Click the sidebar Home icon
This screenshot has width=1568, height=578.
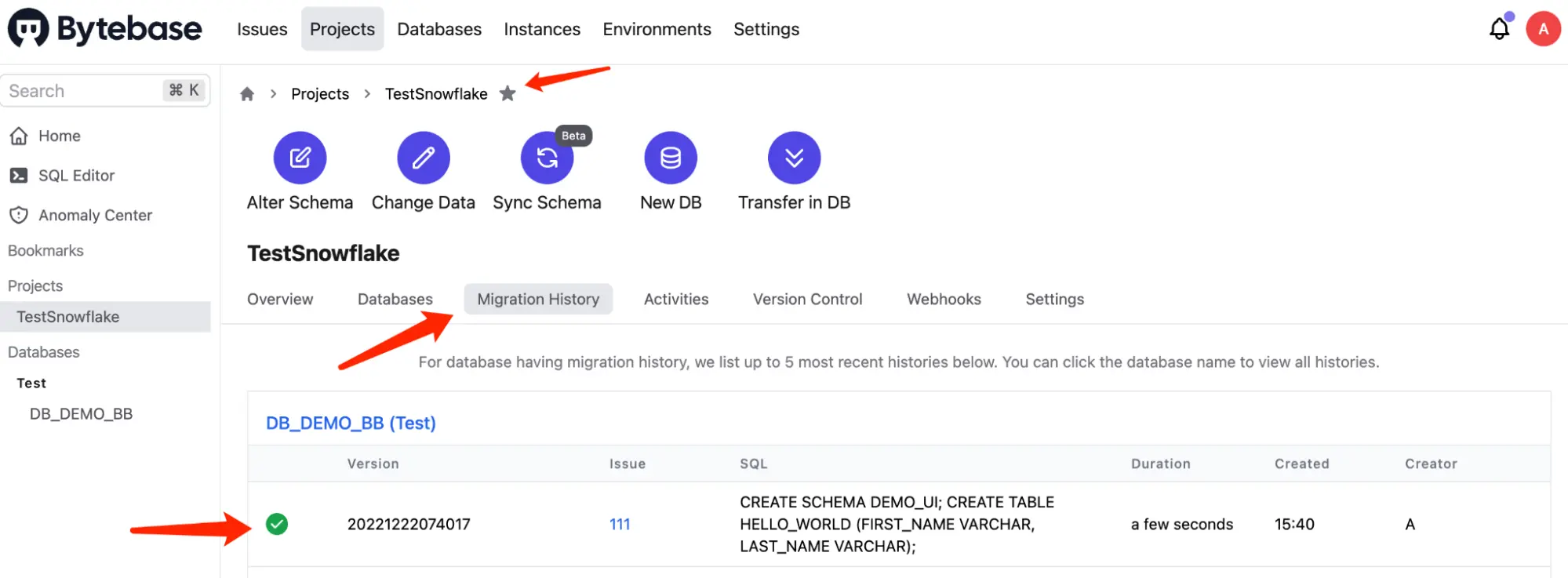(19, 136)
